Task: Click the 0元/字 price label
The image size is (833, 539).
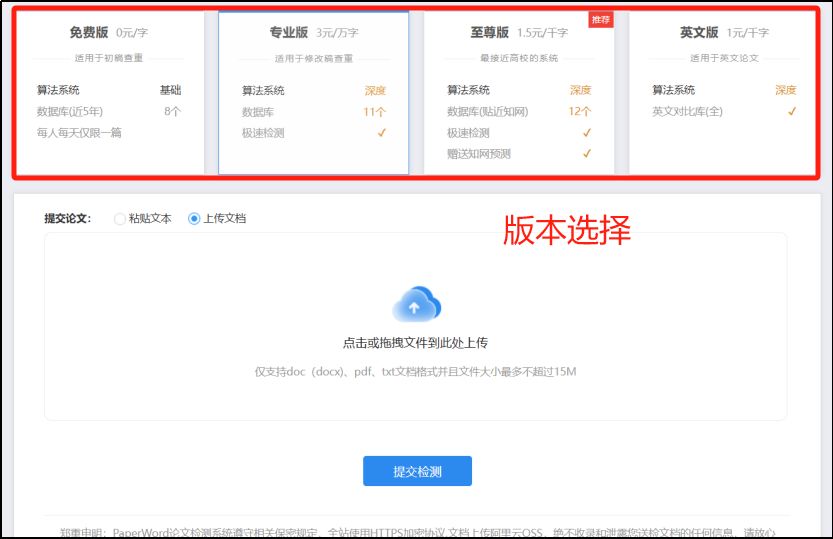Action: click(x=132, y=33)
